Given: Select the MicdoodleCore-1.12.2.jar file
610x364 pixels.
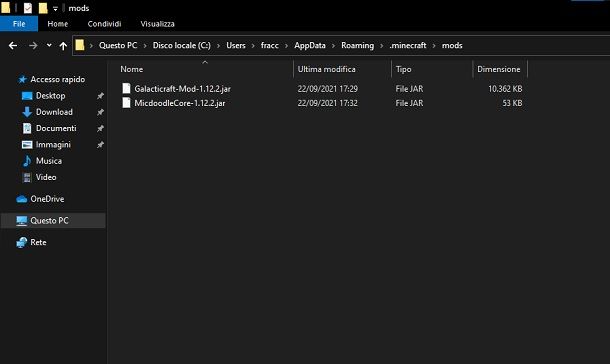Looking at the screenshot, I should point(180,103).
